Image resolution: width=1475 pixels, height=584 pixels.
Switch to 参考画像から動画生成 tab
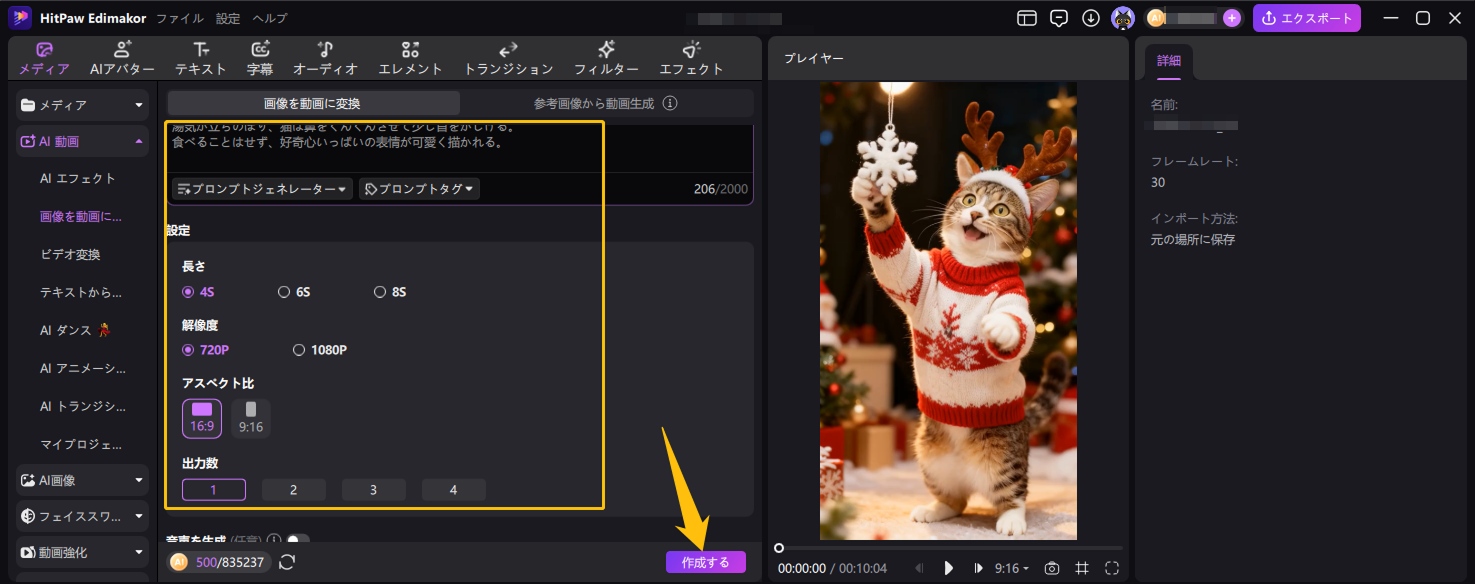tap(595, 102)
